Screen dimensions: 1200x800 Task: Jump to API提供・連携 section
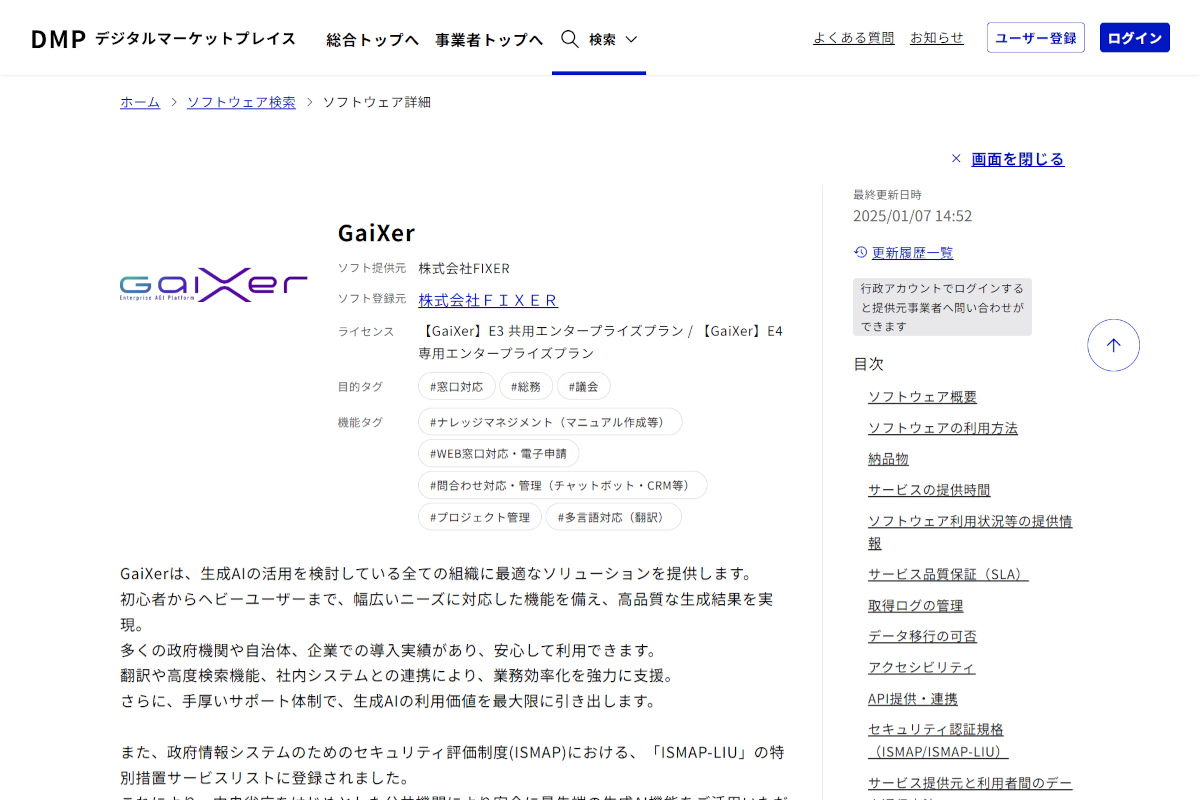pyautogui.click(x=913, y=698)
